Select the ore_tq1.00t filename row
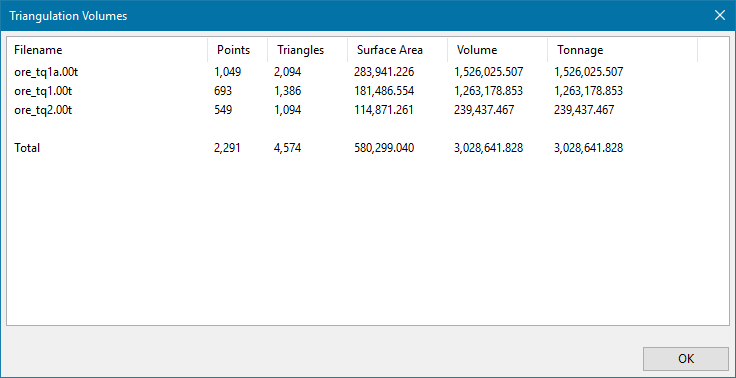 43,91
